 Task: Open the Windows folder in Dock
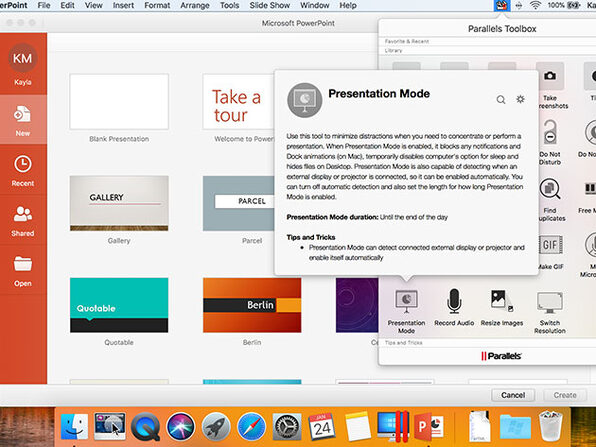(x=515, y=426)
